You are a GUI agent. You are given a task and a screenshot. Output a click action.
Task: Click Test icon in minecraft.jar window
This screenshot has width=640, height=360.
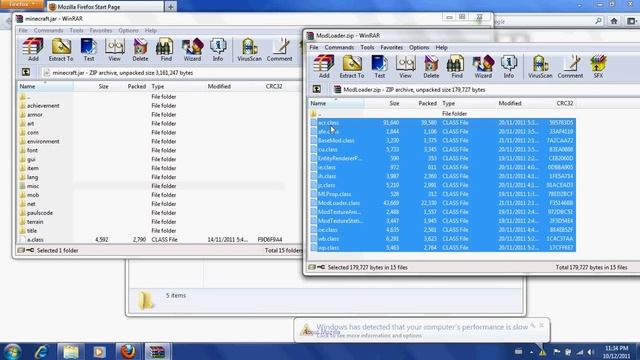pyautogui.click(x=89, y=50)
